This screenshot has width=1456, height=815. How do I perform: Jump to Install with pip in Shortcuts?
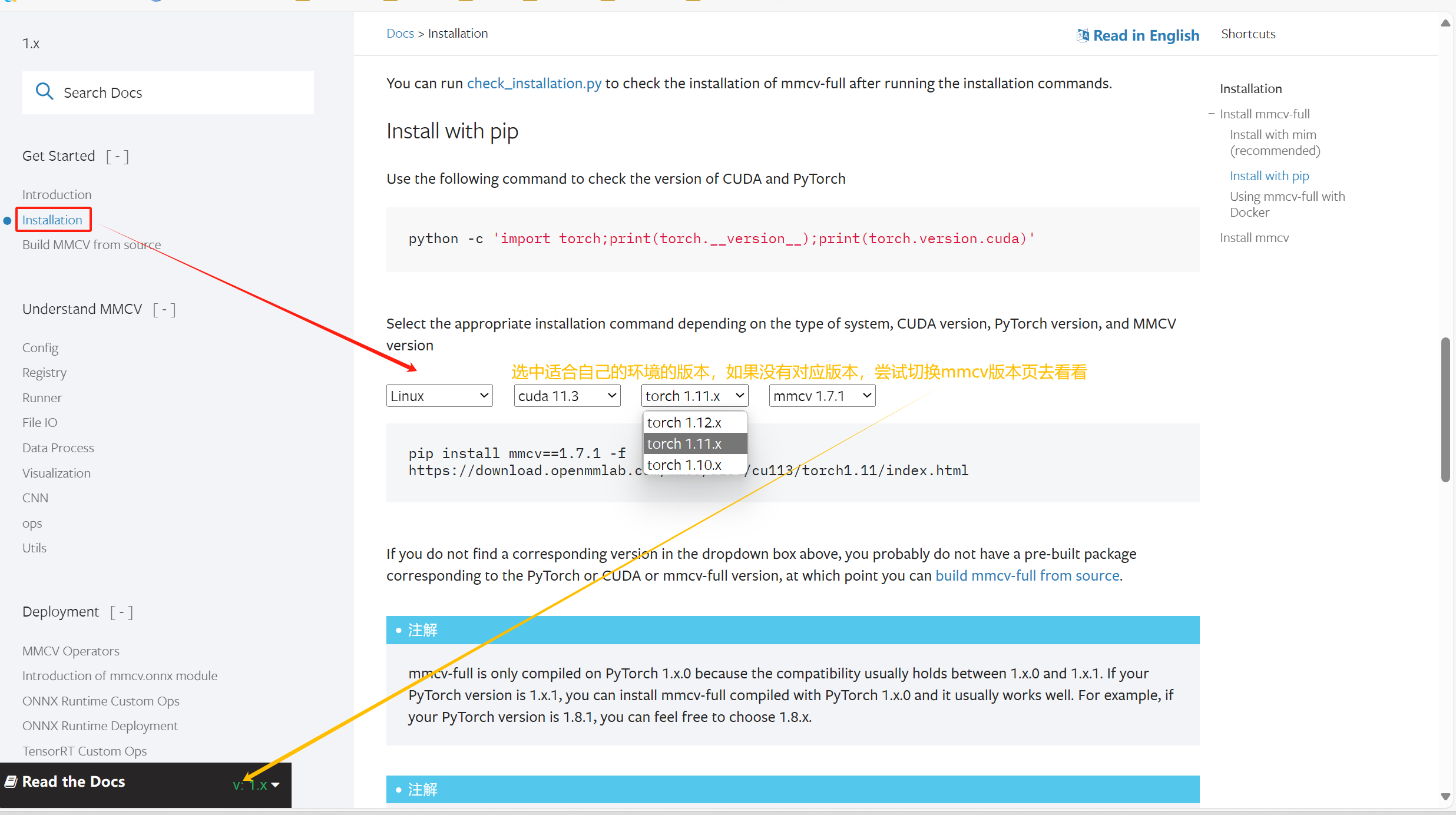pos(1269,175)
